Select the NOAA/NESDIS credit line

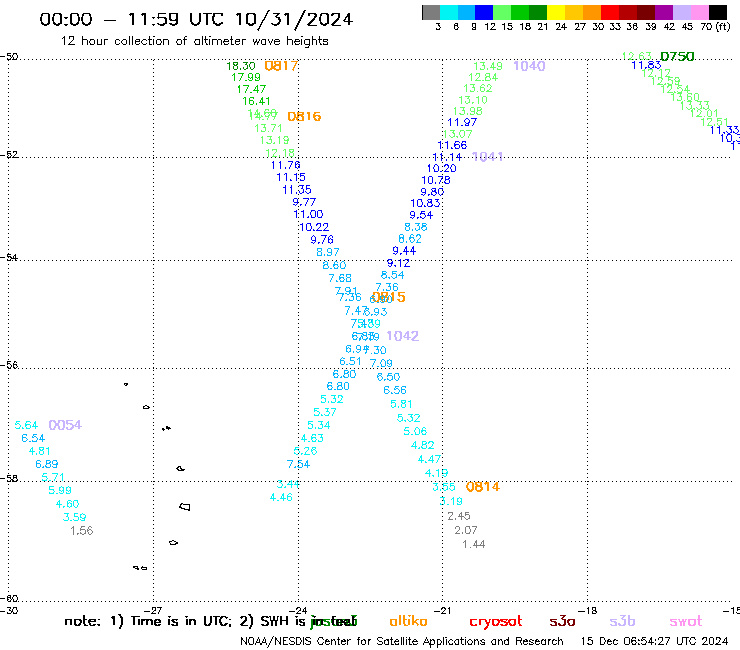[x=402, y=642]
